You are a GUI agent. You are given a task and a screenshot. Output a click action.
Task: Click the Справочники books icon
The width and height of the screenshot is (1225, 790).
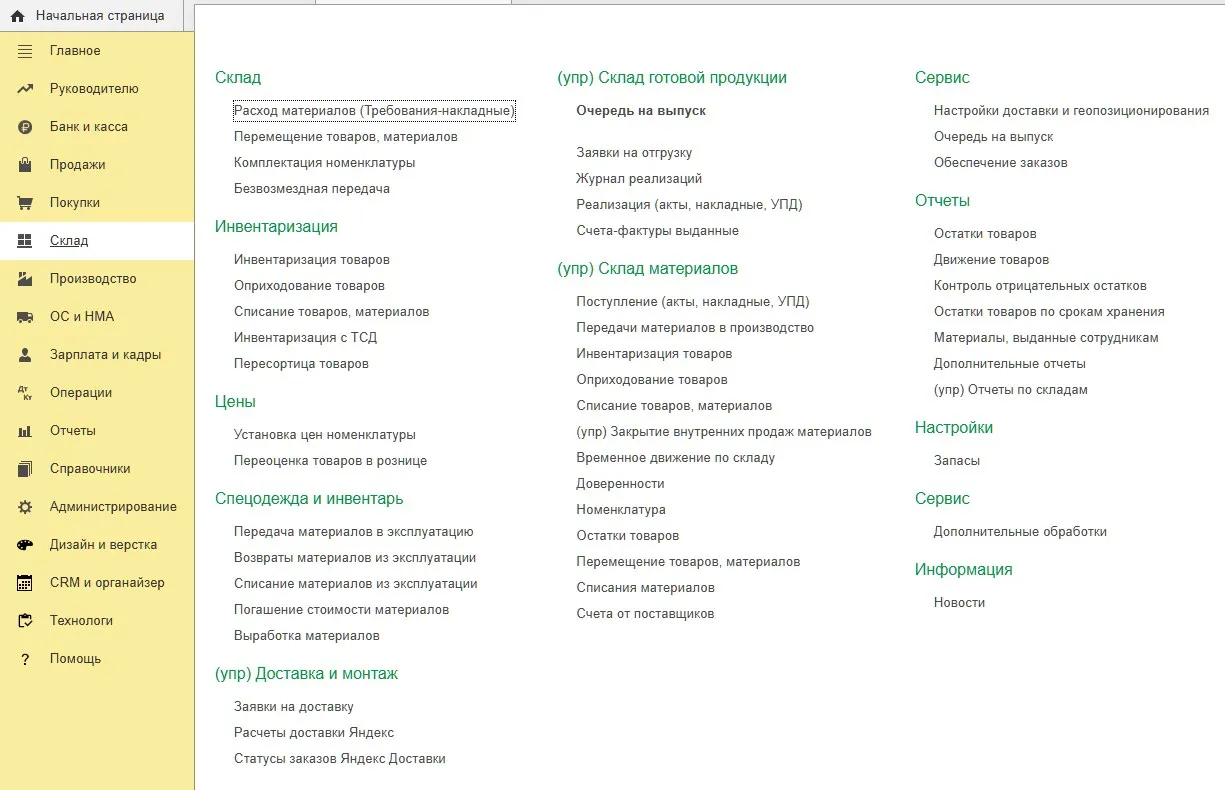click(26, 469)
